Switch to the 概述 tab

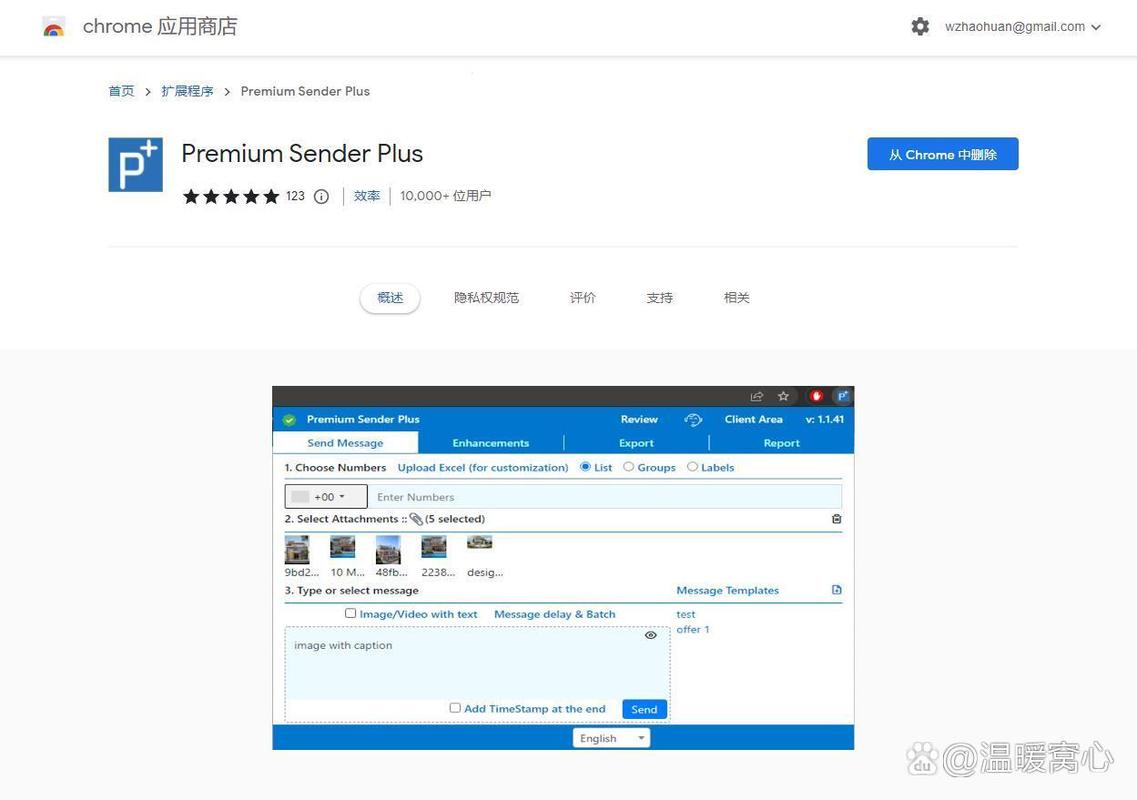click(x=390, y=298)
